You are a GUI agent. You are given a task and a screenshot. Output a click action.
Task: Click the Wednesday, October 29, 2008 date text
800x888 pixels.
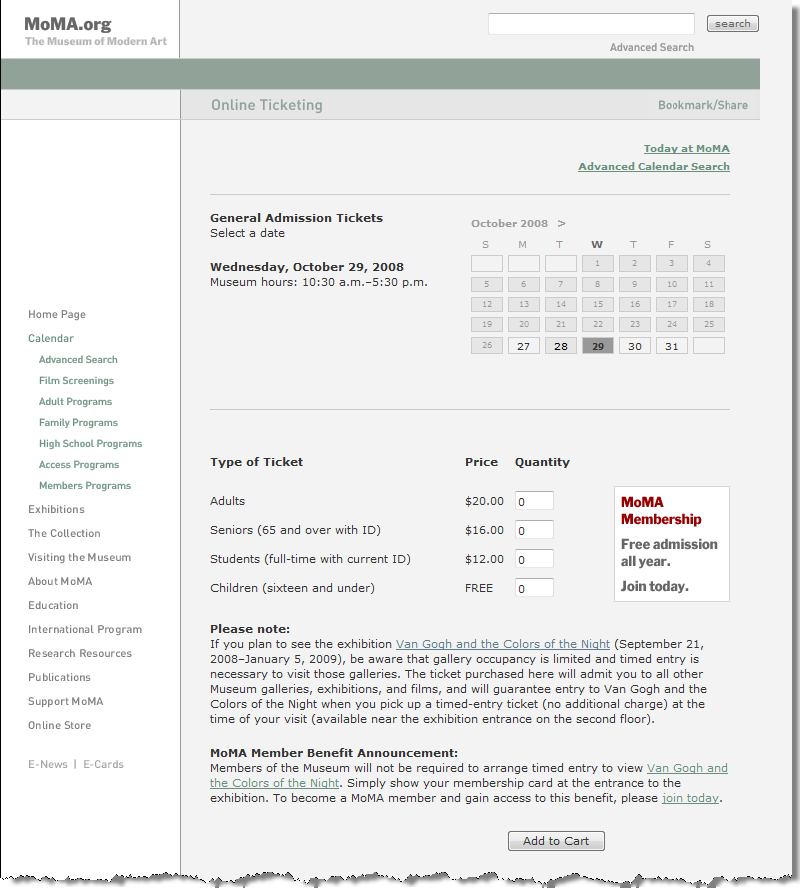pos(307,267)
